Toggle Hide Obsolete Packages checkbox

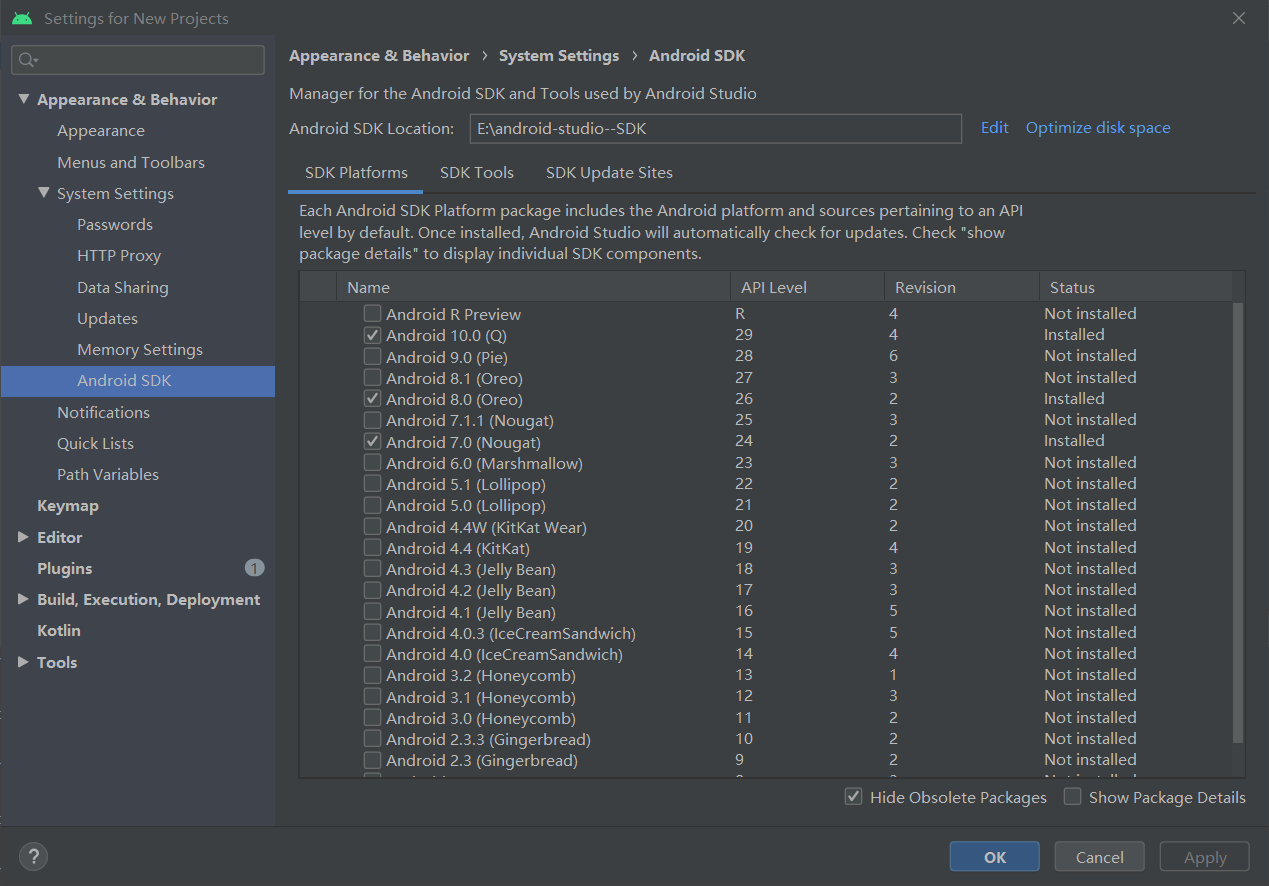(853, 797)
